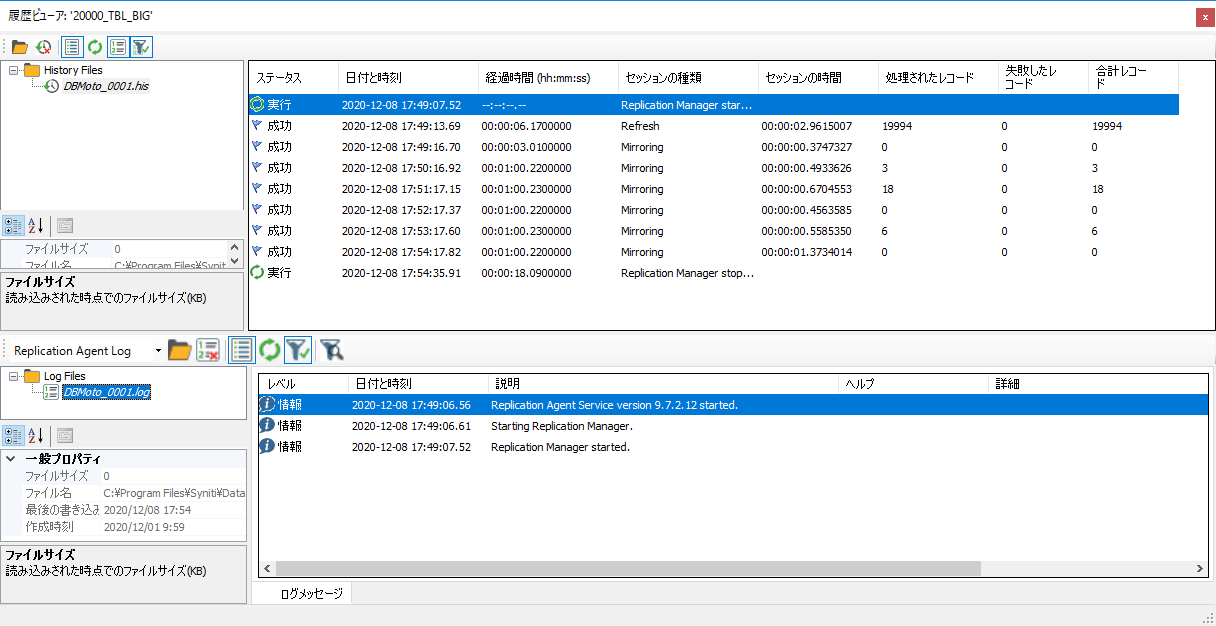Screen dimensions: 1216x626
Task: Click running icon of 17:54:35.91 row
Action: point(257,273)
